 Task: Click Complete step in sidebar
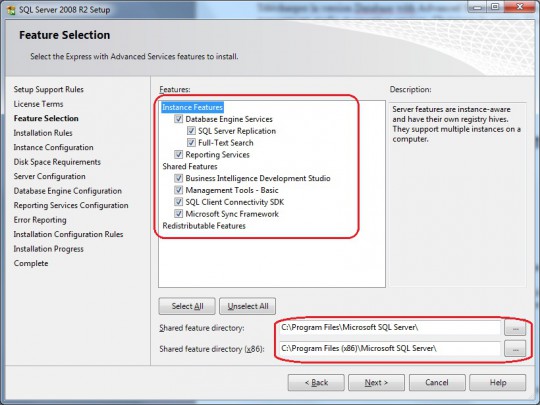tap(31, 263)
